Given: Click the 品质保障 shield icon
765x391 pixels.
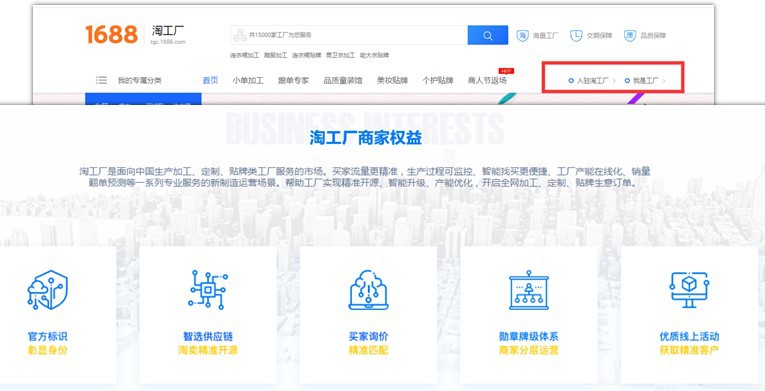Looking at the screenshot, I should tap(630, 35).
